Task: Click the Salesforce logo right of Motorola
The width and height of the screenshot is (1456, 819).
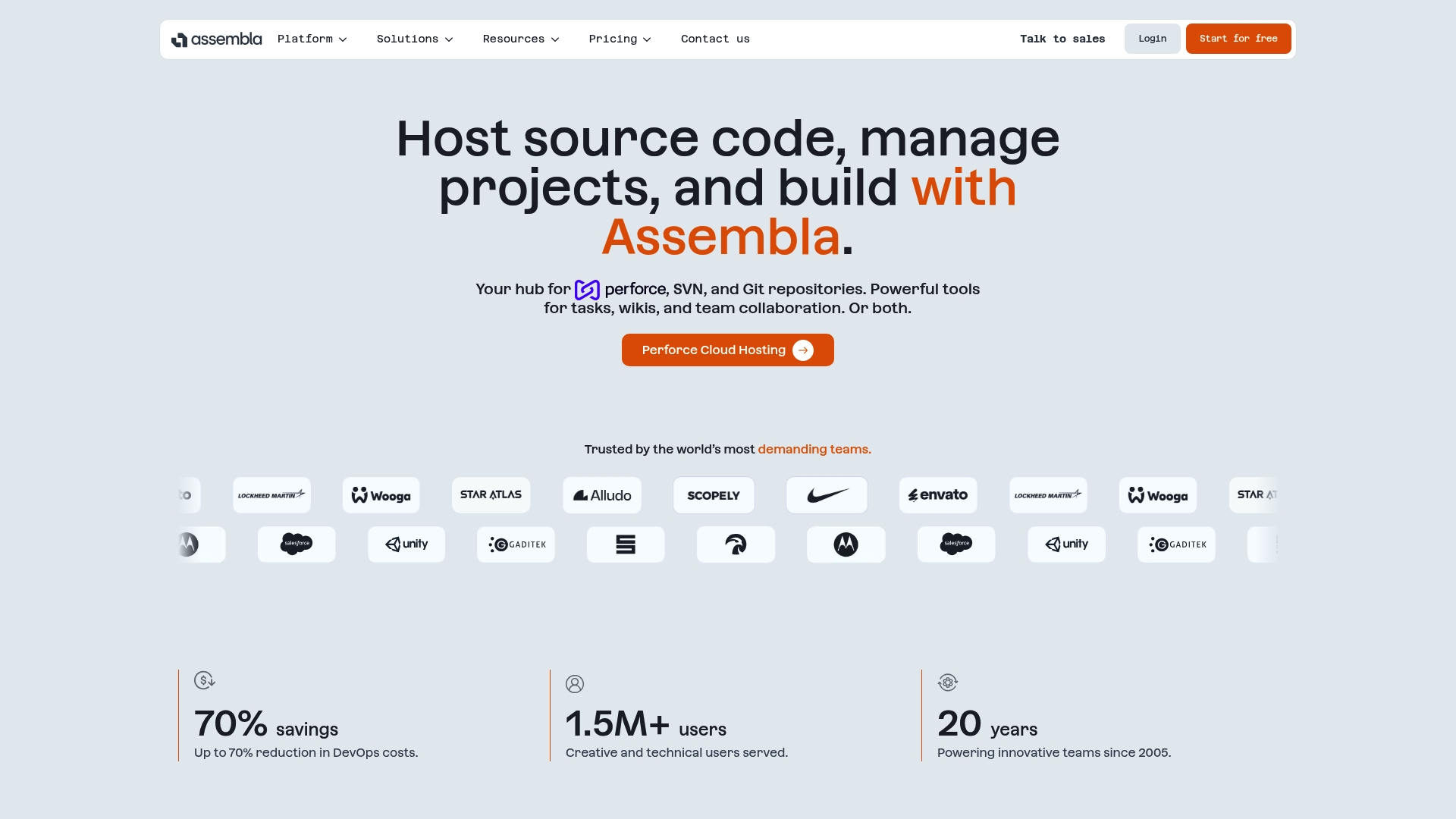Action: 956,544
